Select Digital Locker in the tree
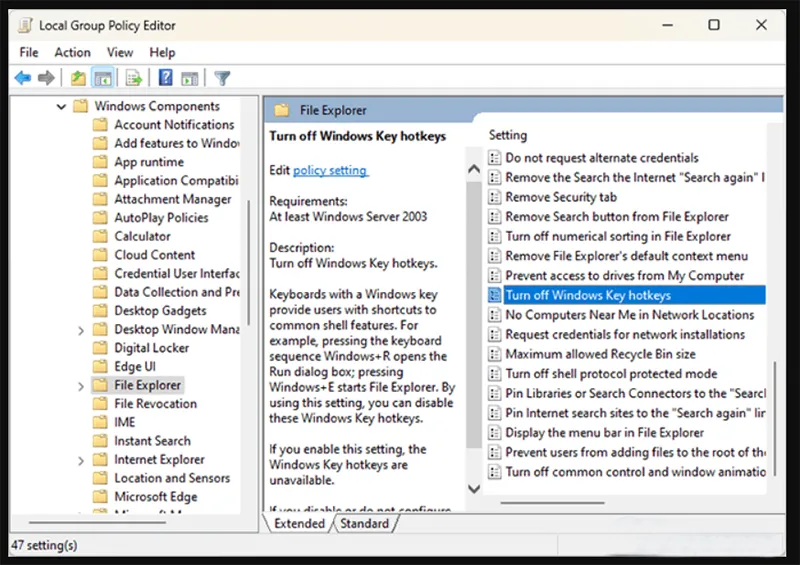 point(152,348)
